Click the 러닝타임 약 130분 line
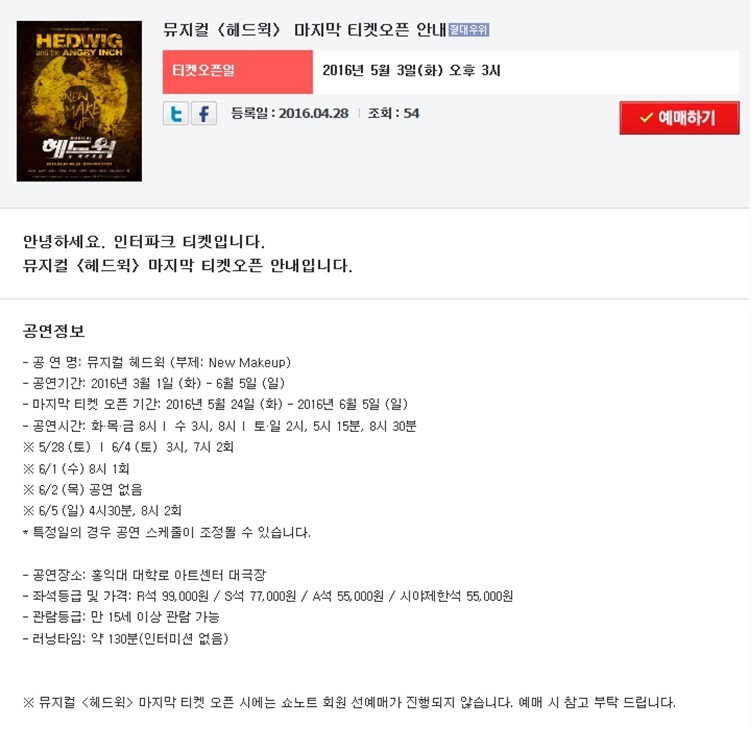The width and height of the screenshot is (751, 729). click(x=125, y=638)
